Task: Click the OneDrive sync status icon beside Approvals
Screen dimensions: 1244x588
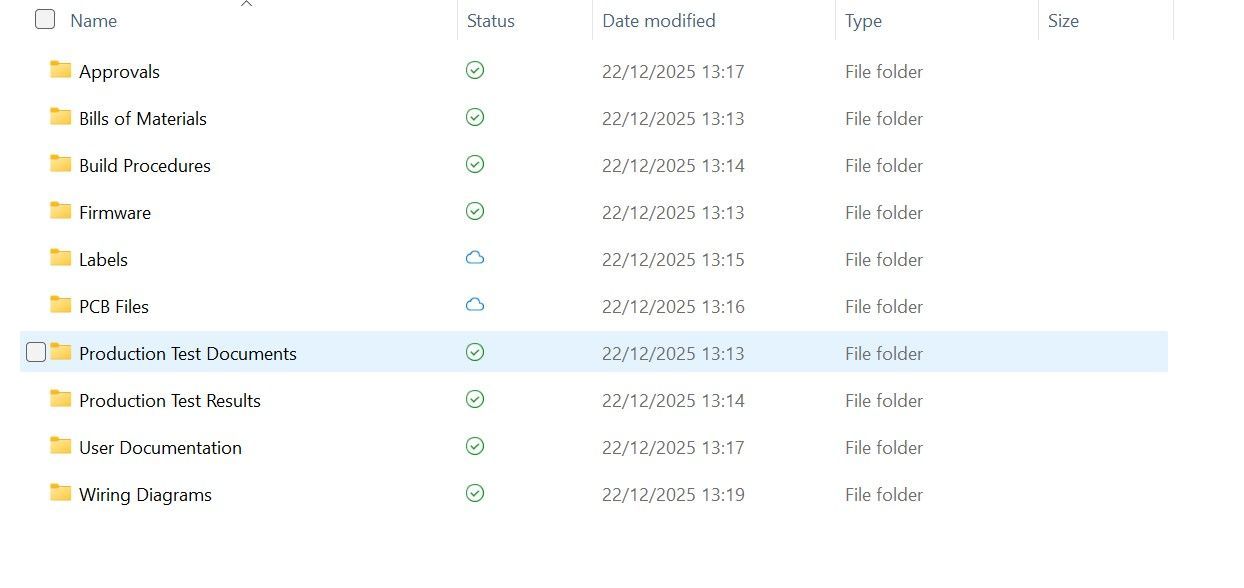Action: tap(474, 70)
